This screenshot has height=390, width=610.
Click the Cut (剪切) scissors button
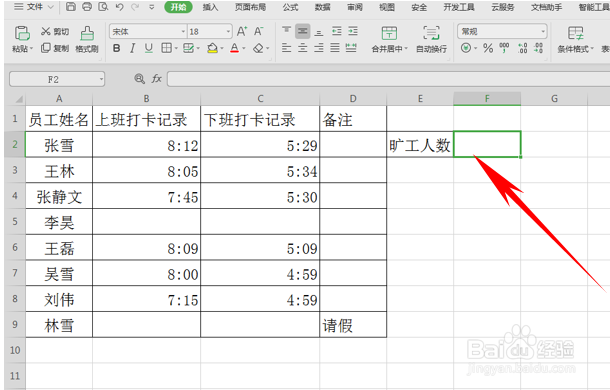[55, 32]
